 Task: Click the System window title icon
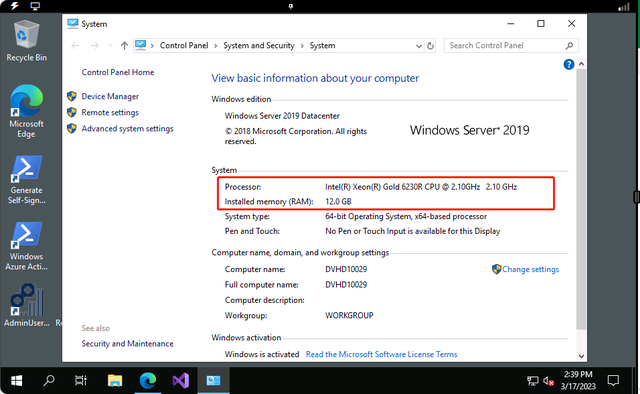pyautogui.click(x=73, y=24)
